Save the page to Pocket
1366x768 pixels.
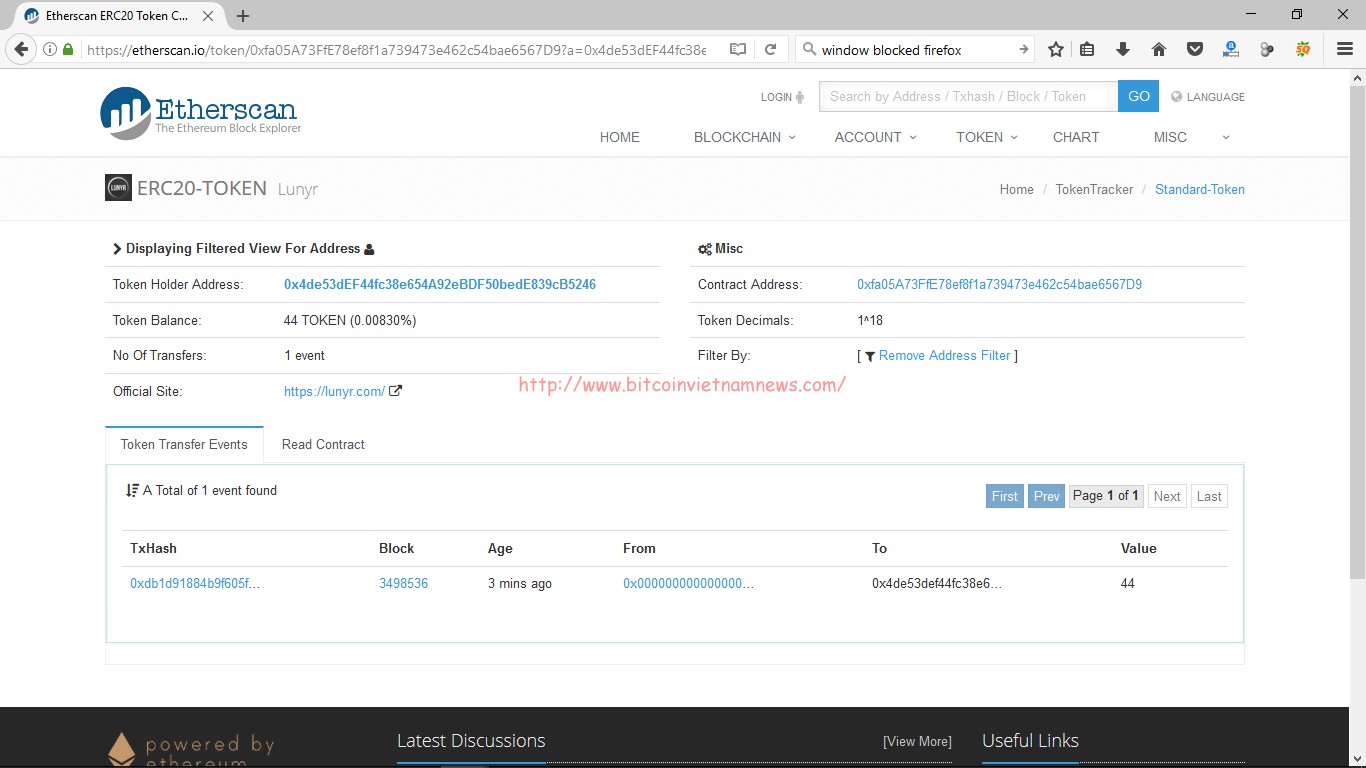[x=1194, y=49]
